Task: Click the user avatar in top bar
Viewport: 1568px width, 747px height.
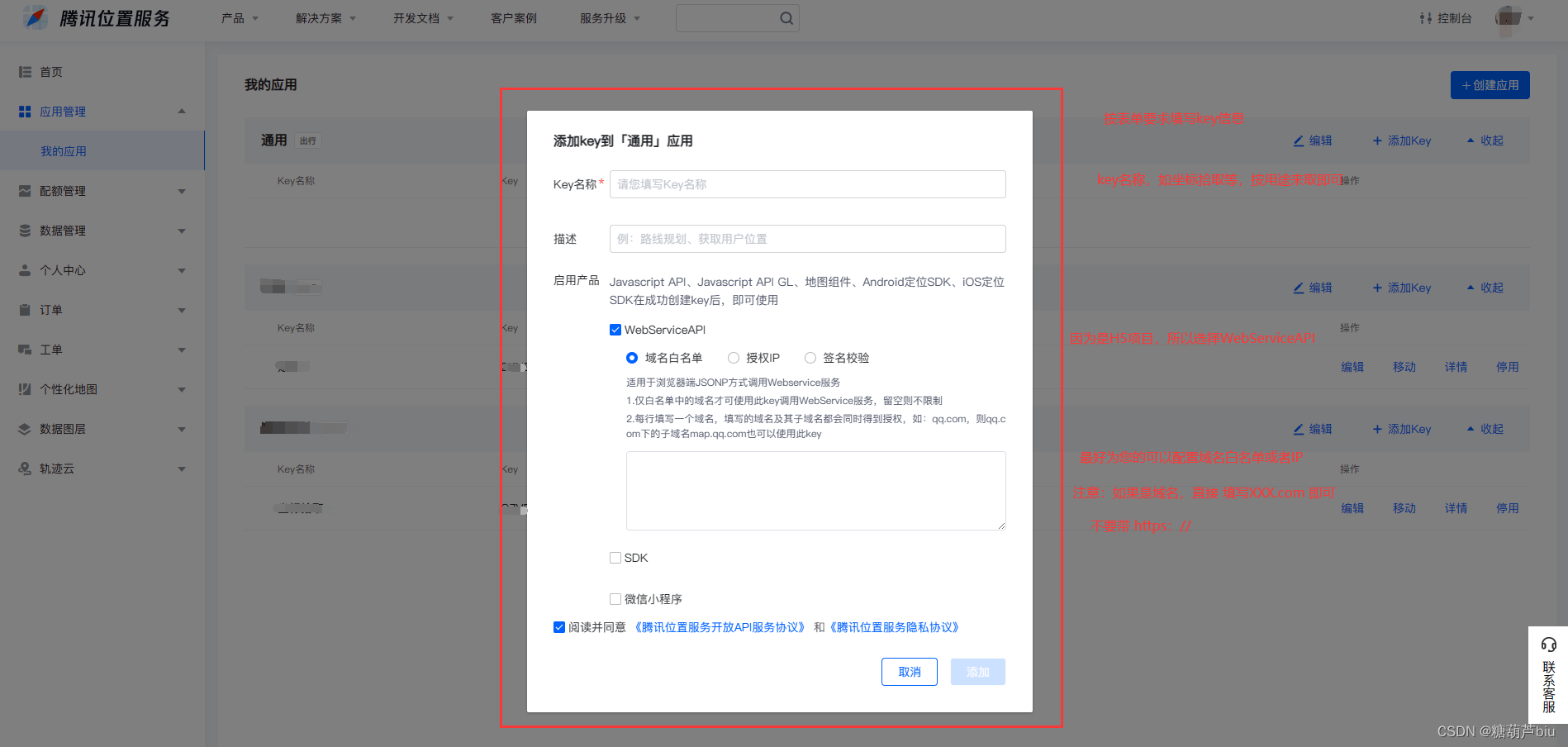Action: pyautogui.click(x=1509, y=17)
